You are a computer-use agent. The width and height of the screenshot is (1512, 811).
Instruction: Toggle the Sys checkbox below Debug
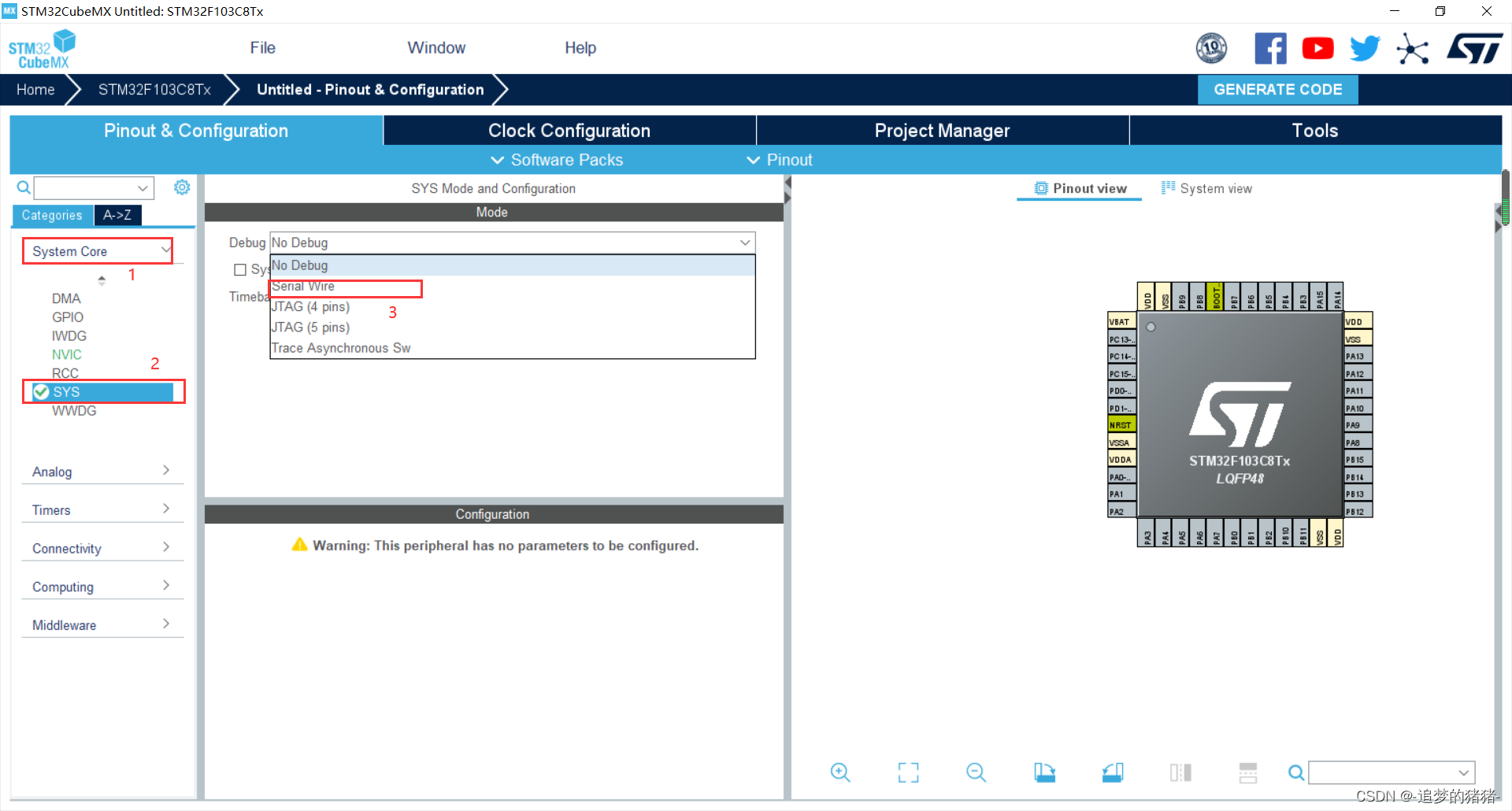(240, 269)
